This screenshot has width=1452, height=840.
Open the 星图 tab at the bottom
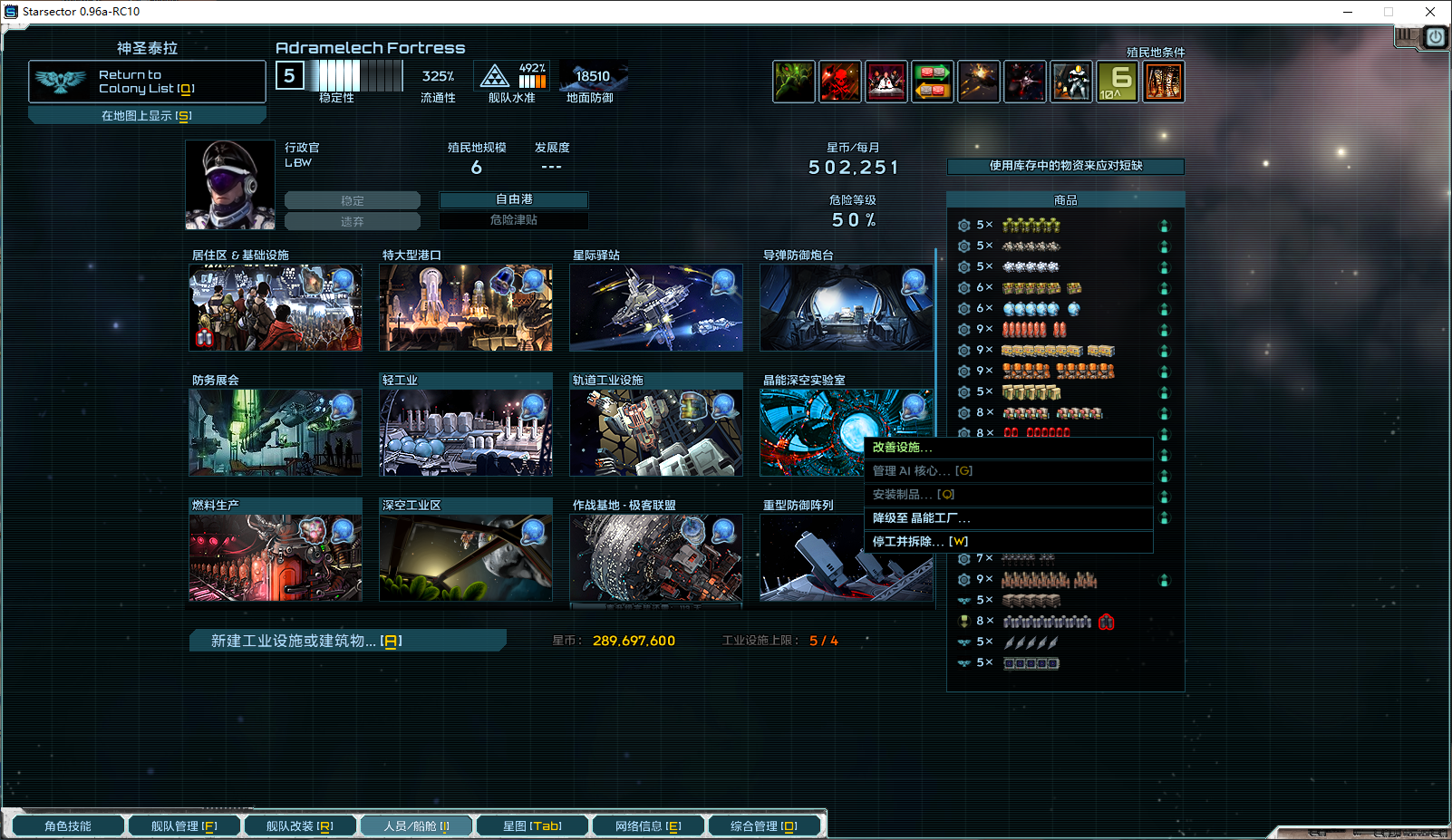pyautogui.click(x=532, y=826)
